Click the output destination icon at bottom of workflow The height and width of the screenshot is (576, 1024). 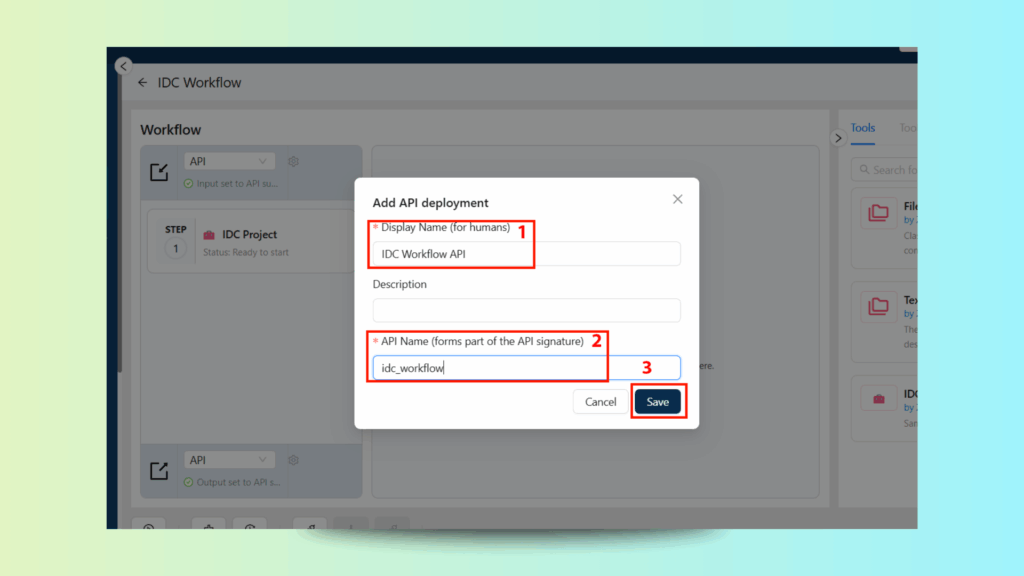tap(159, 470)
